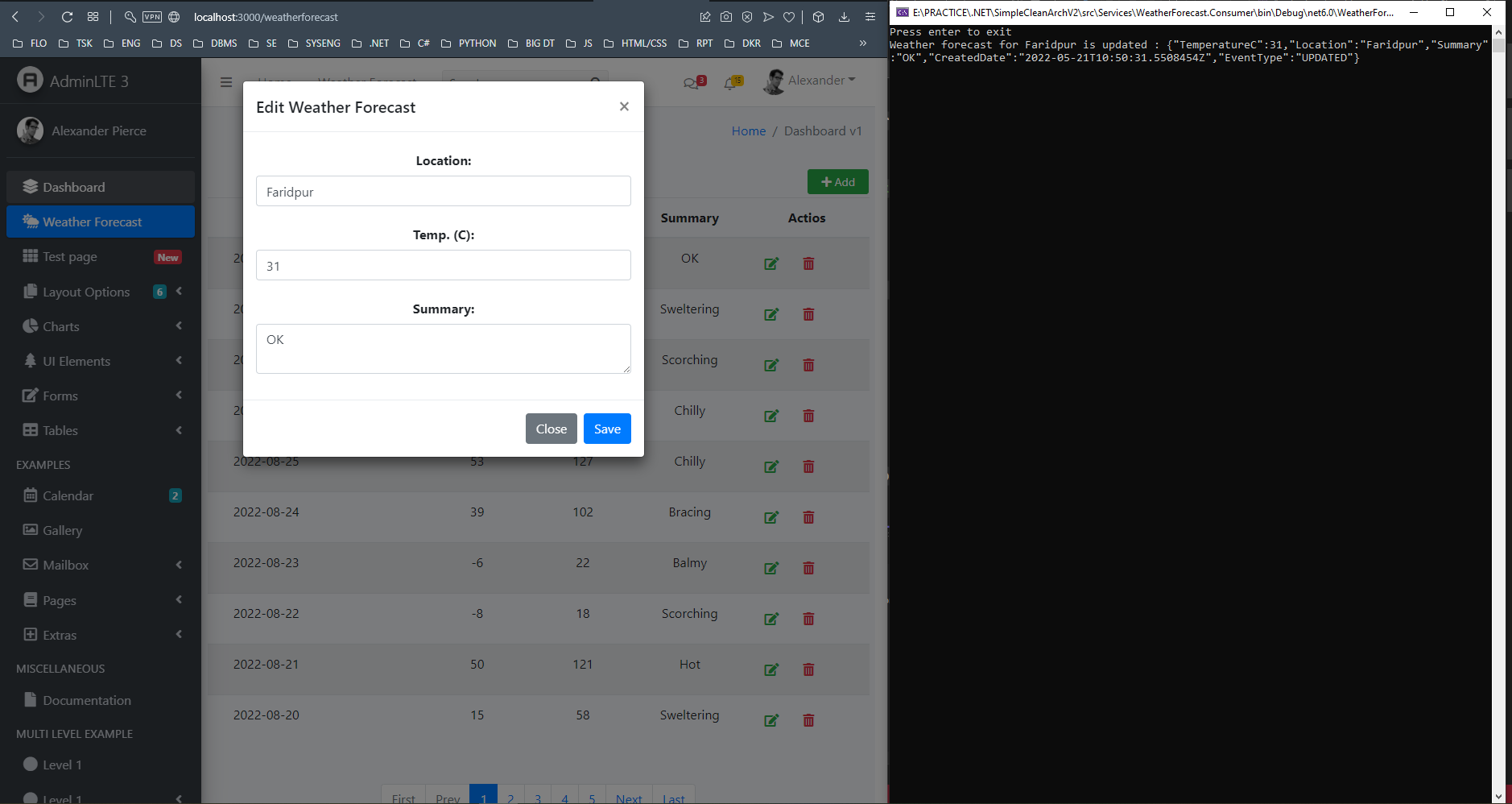The width and height of the screenshot is (1512, 804).
Task: Expand the Charts sidebar menu
Action: click(x=101, y=326)
